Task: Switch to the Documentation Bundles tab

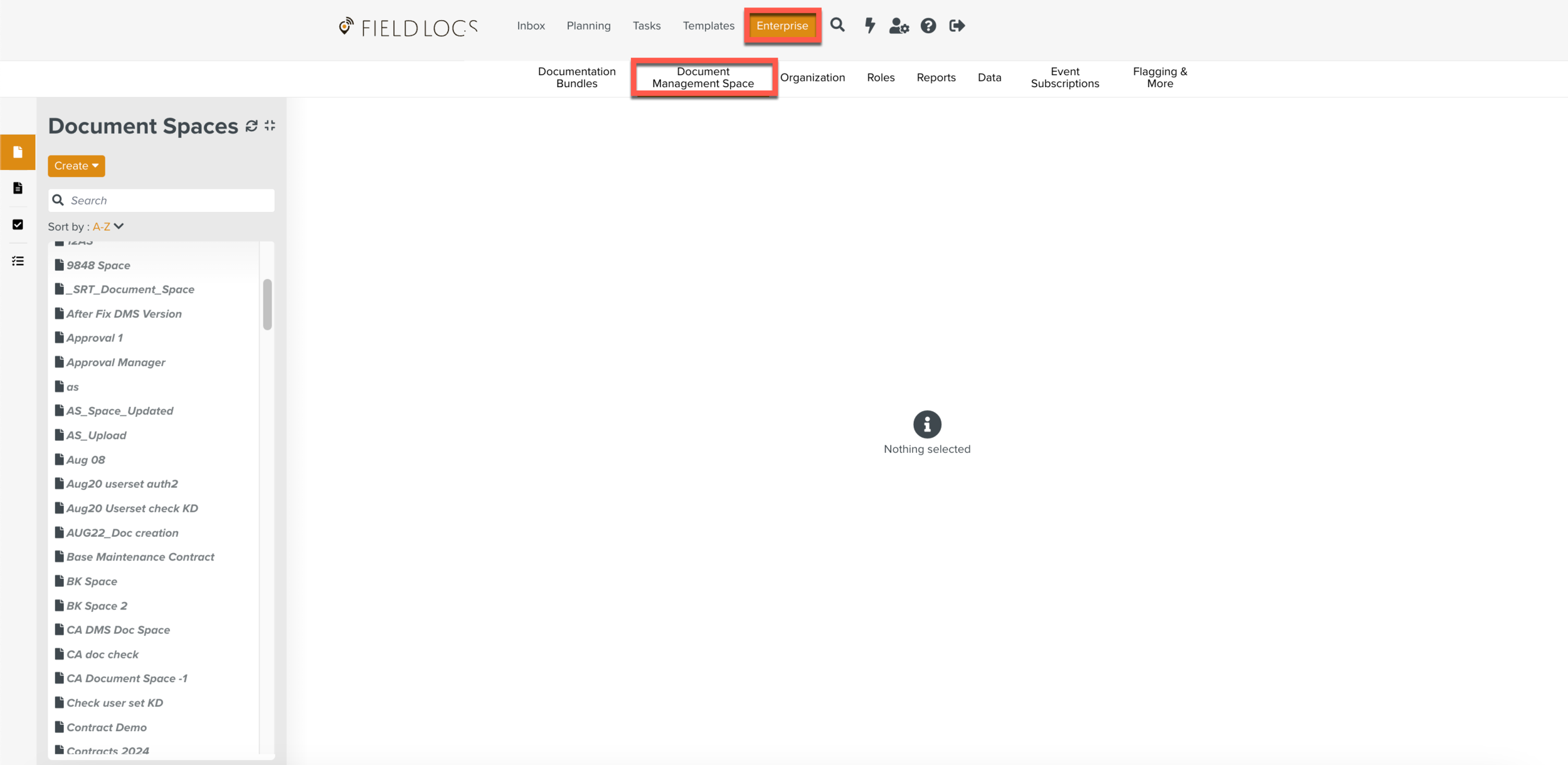Action: pos(576,77)
